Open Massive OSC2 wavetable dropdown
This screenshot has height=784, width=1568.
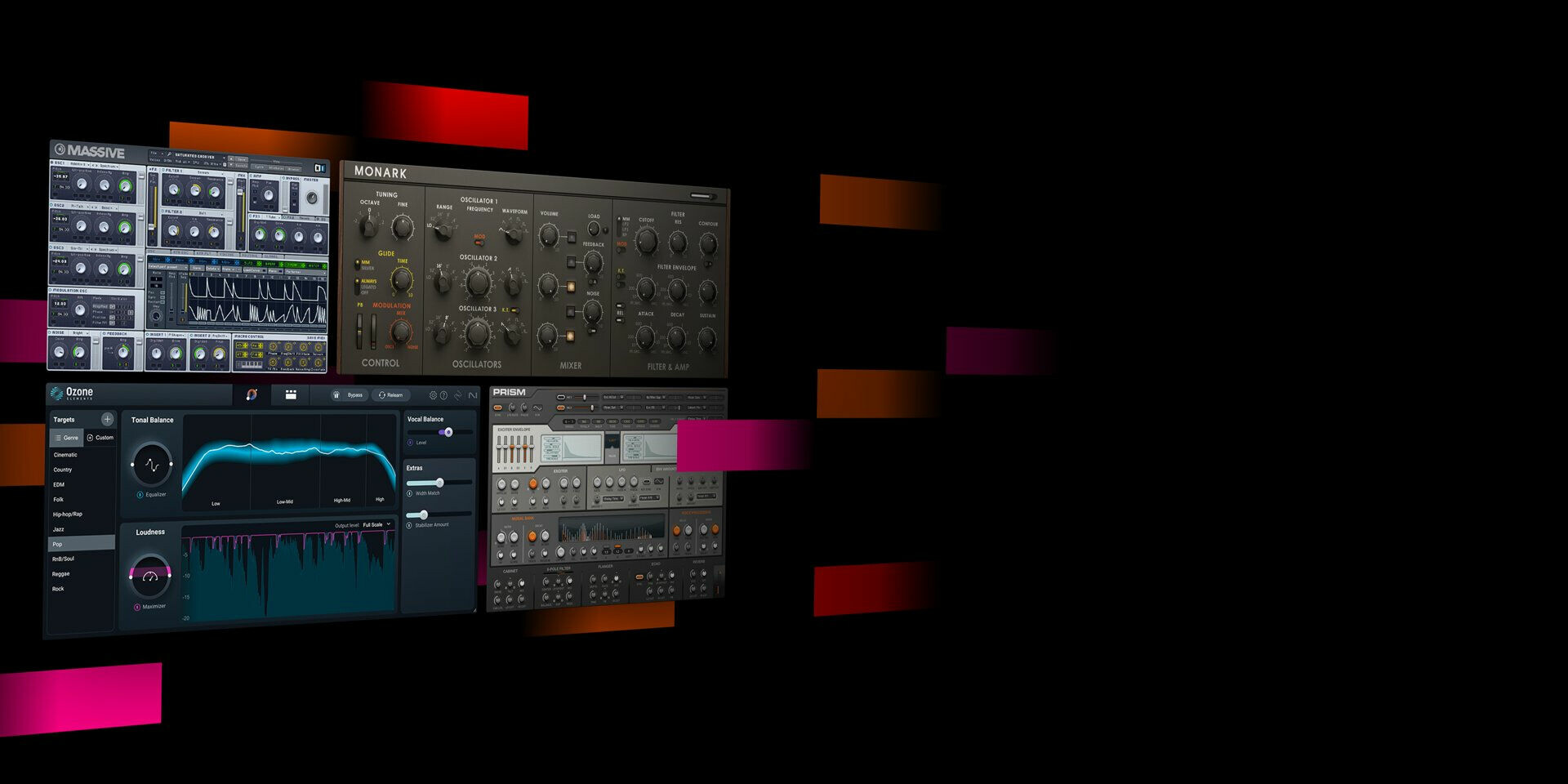coord(80,206)
